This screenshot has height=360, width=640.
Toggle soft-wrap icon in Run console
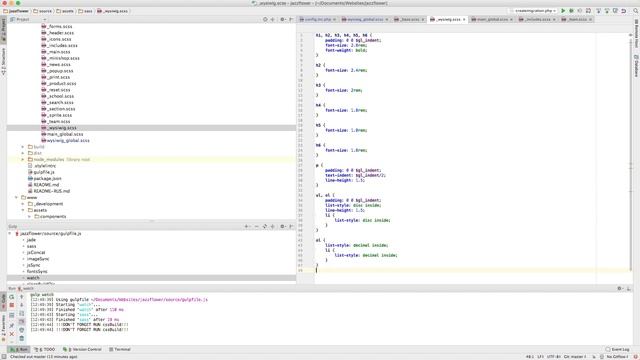pyautogui.click(x=22, y=313)
